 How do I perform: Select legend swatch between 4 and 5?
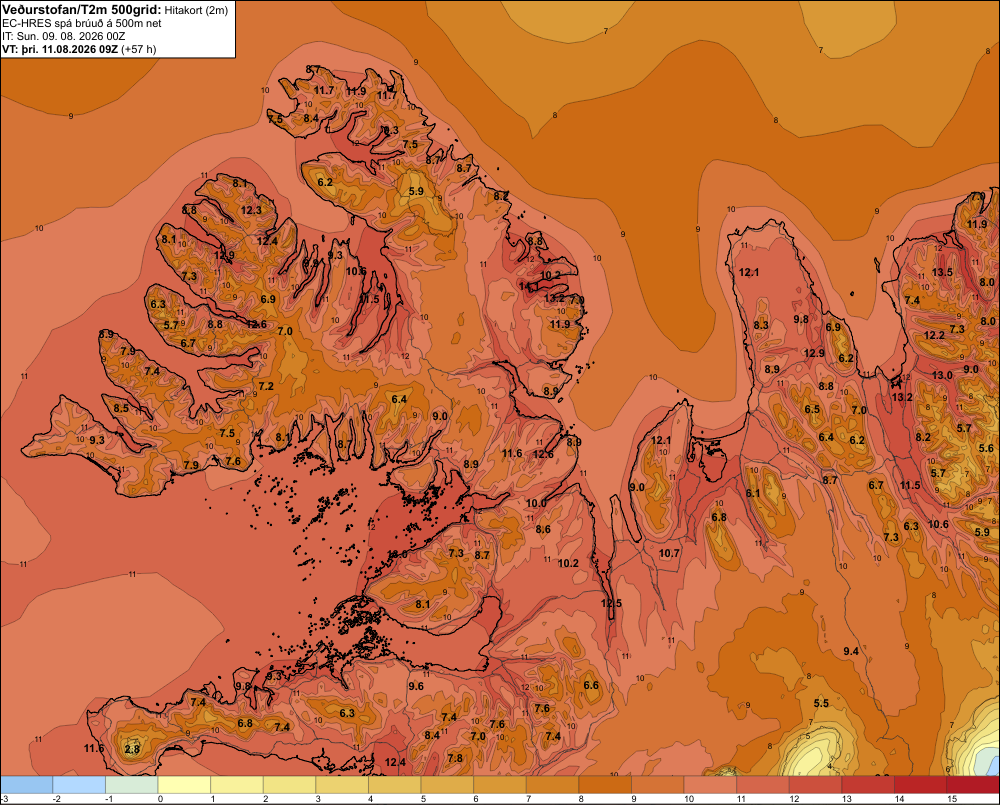tap(395, 785)
